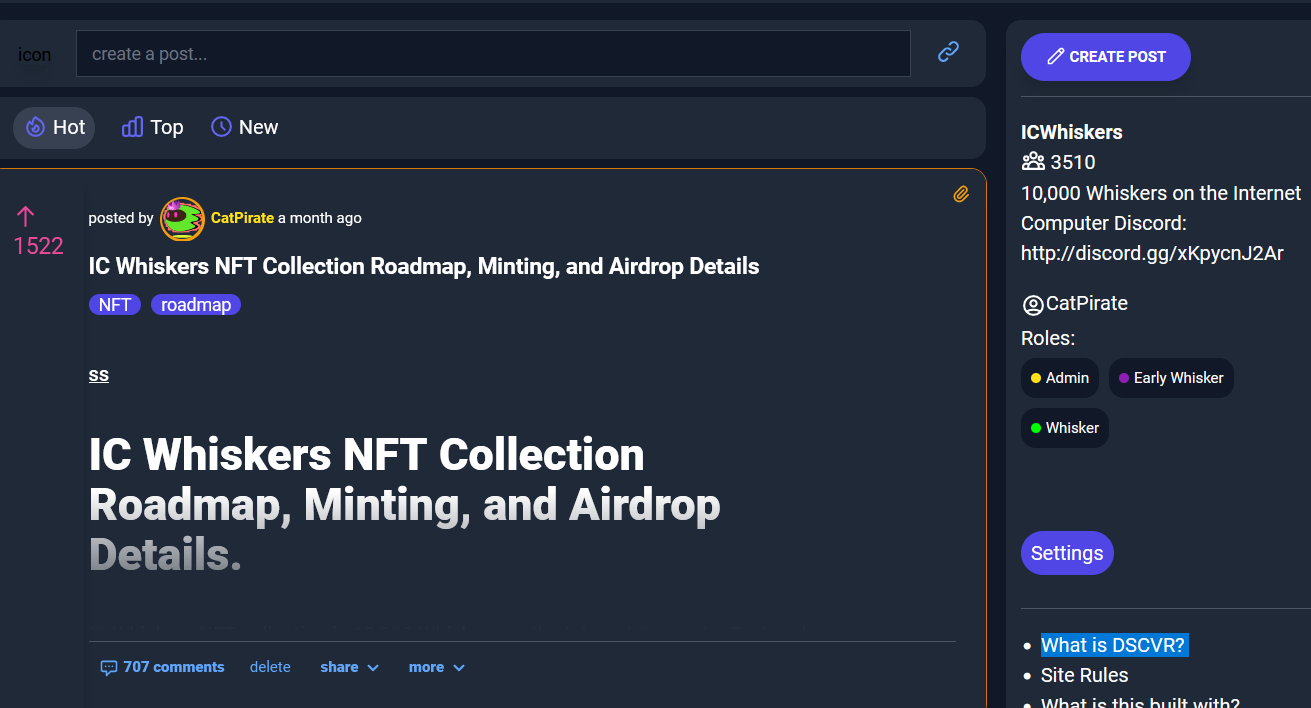The height and width of the screenshot is (708, 1311).
Task: Filter by the NFT tag
Action: click(x=115, y=305)
